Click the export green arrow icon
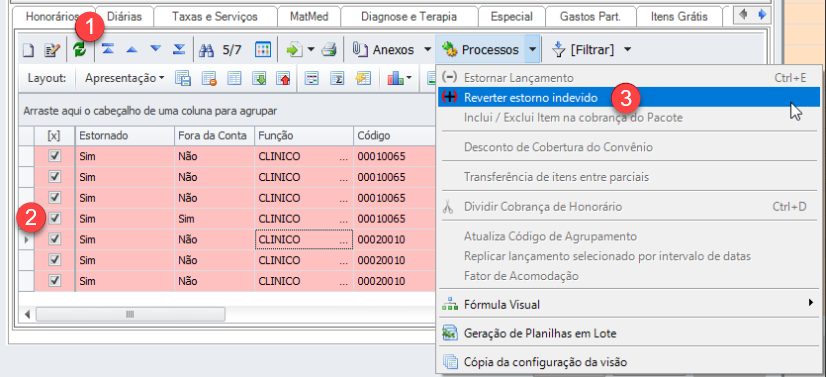 [x=293, y=50]
